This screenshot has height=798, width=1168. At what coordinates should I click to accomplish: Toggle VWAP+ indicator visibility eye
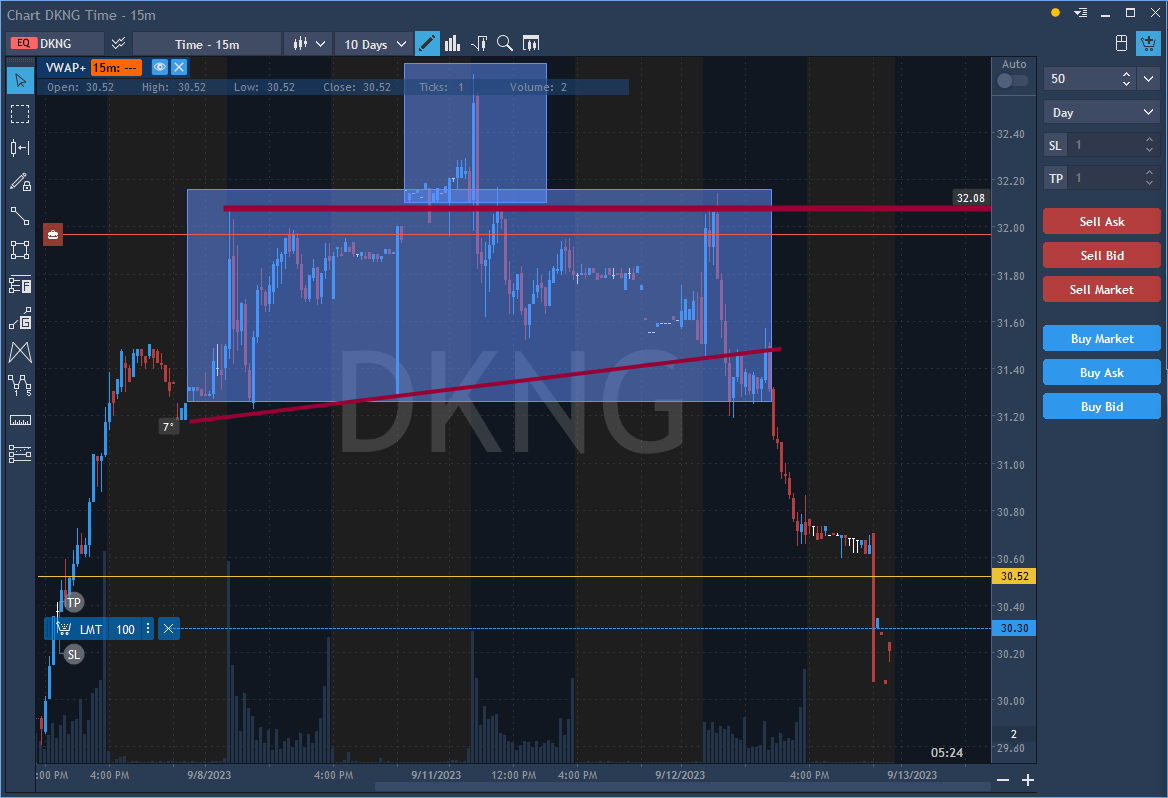tap(159, 67)
